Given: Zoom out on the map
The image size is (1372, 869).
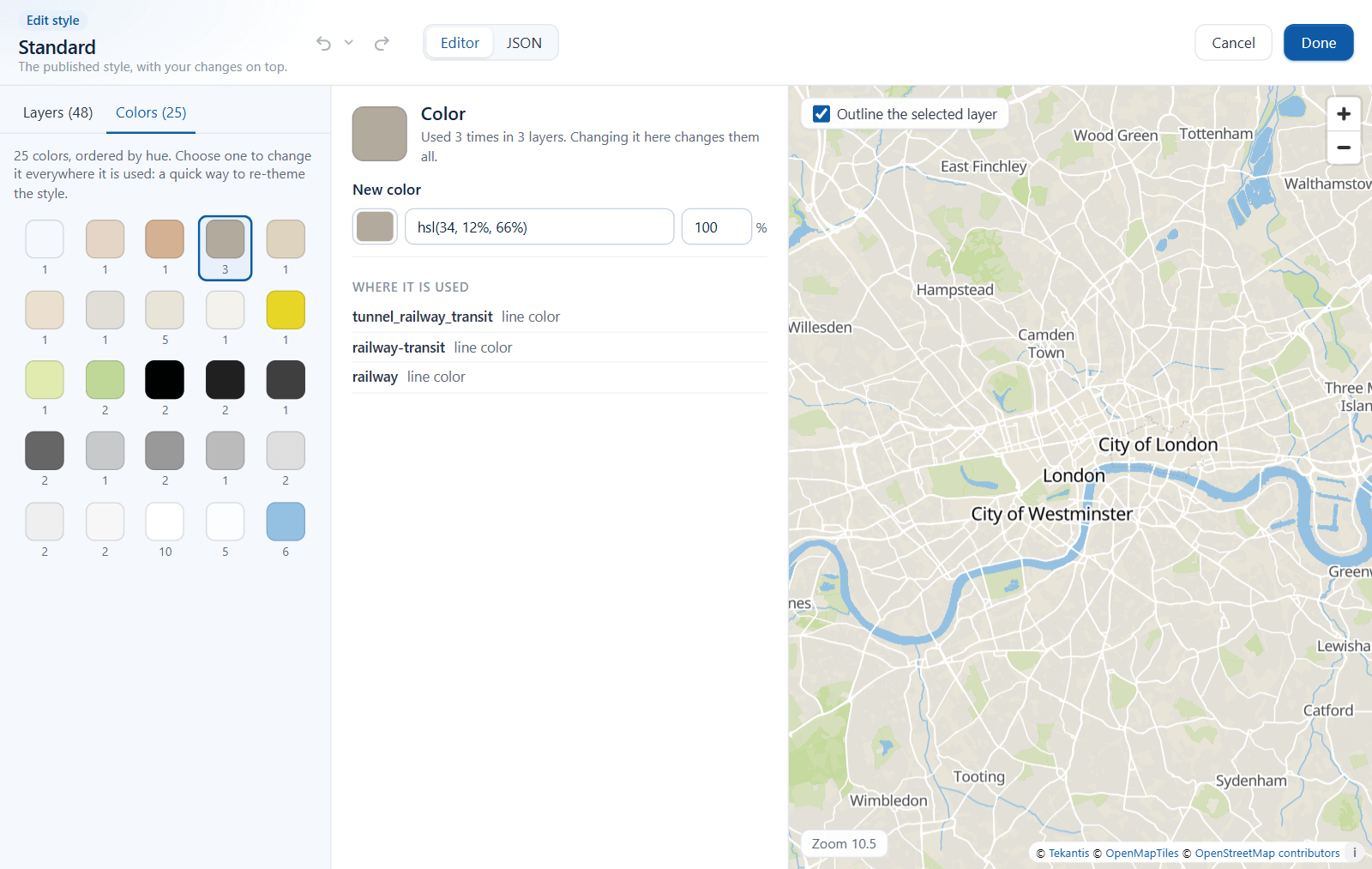Looking at the screenshot, I should click(x=1344, y=148).
